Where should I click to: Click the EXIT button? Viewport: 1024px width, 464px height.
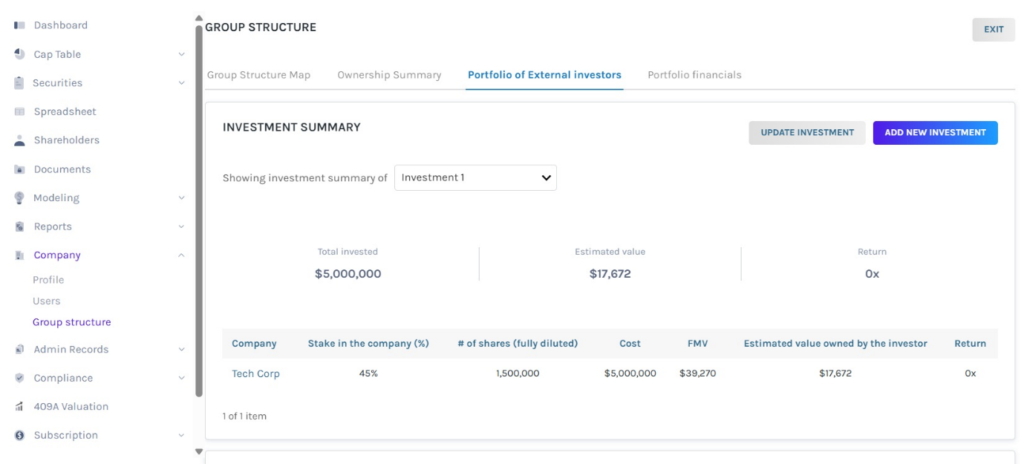(x=993, y=29)
